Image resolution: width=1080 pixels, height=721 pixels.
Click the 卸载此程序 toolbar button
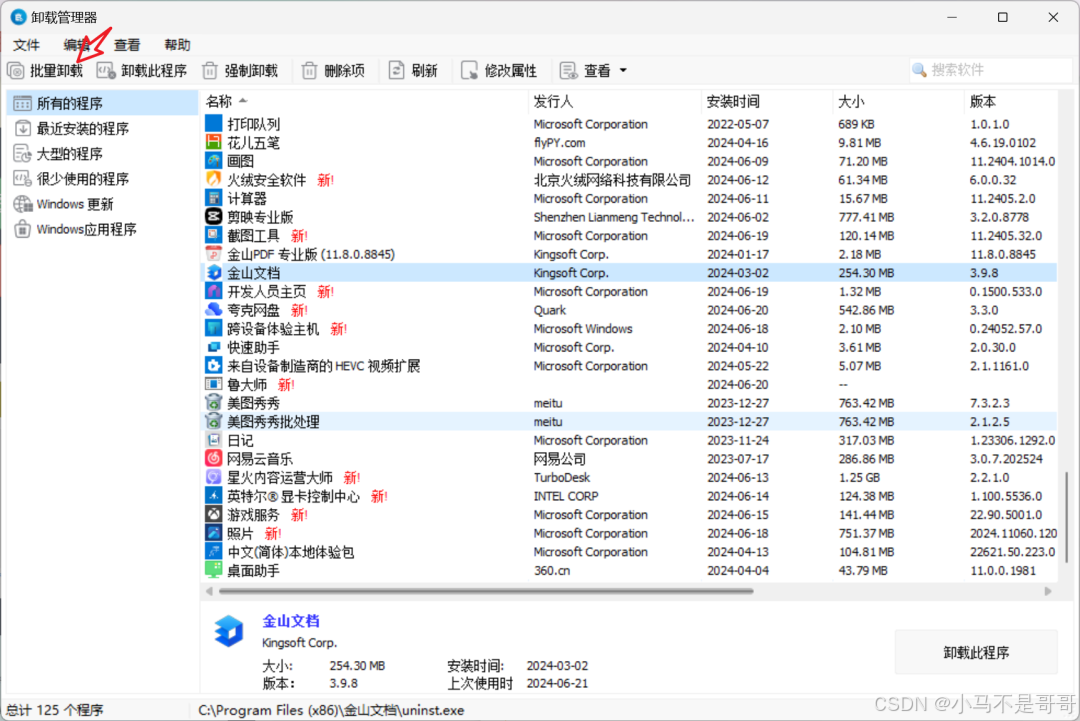(142, 71)
